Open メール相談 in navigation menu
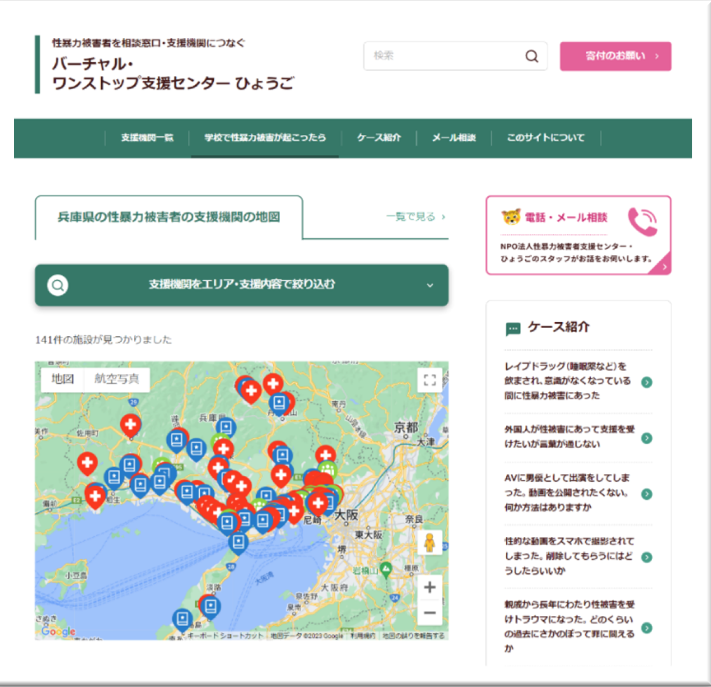Screen dimensions: 711x687 [453, 138]
